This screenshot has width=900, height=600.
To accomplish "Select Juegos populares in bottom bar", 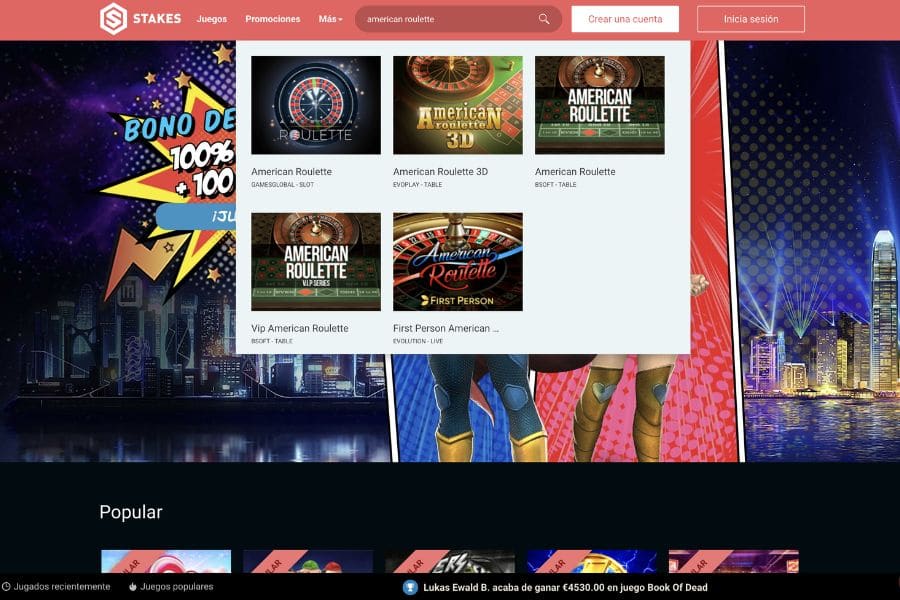I will click(176, 587).
